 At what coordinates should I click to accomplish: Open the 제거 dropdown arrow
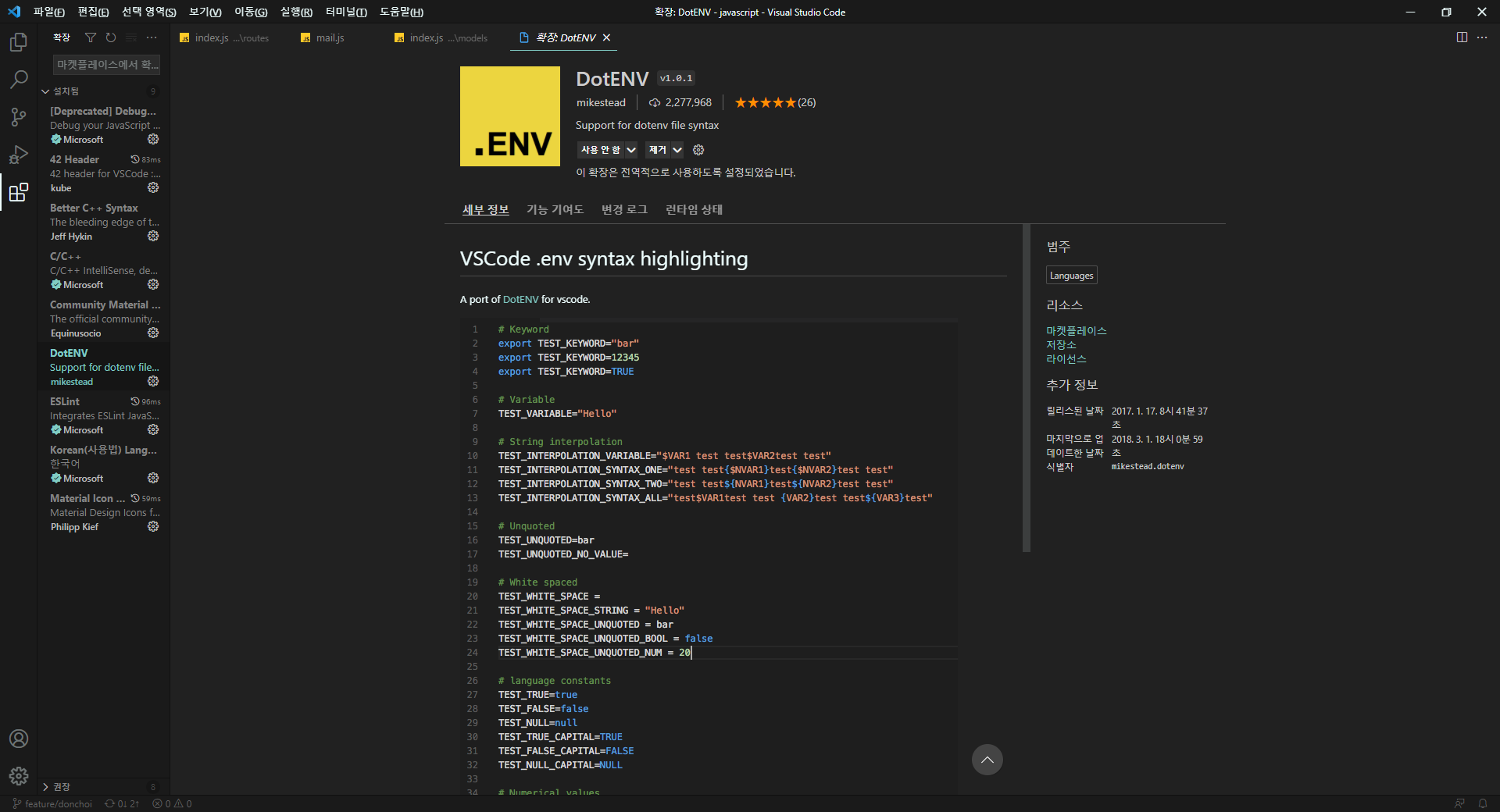677,150
